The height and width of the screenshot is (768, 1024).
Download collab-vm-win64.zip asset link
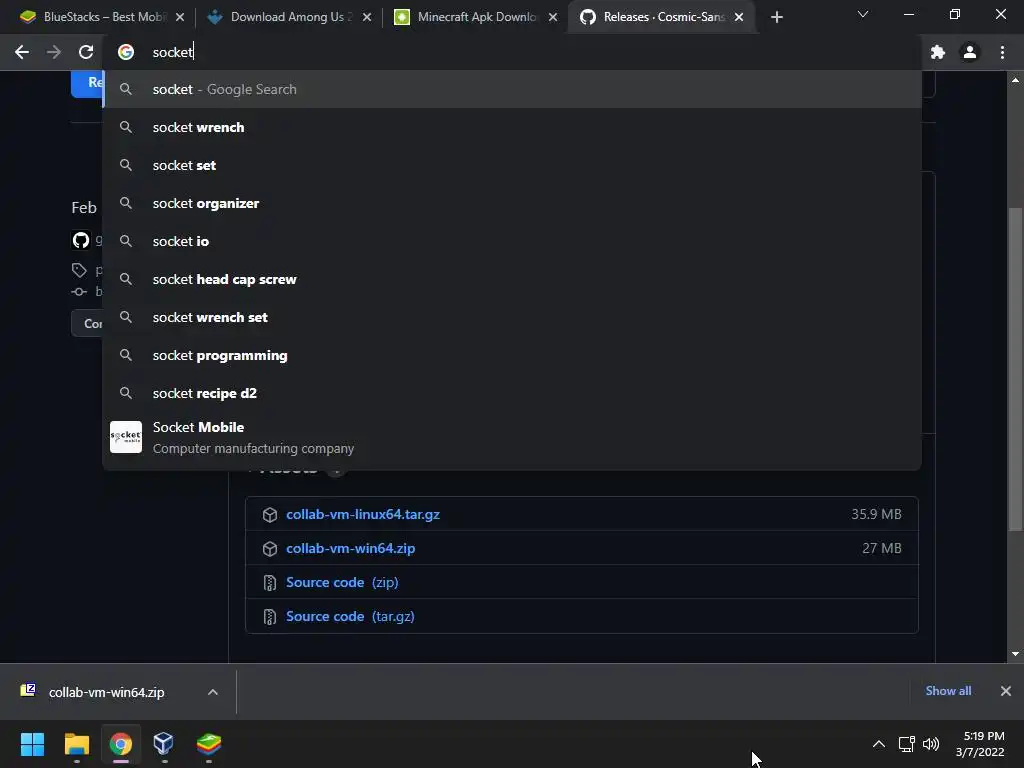tap(350, 549)
